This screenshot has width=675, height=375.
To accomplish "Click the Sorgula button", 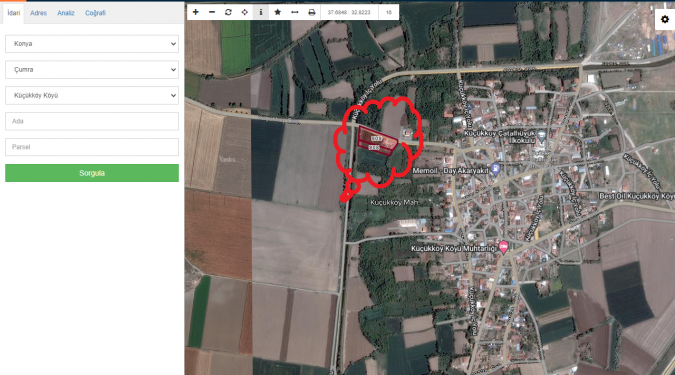I will pos(92,173).
